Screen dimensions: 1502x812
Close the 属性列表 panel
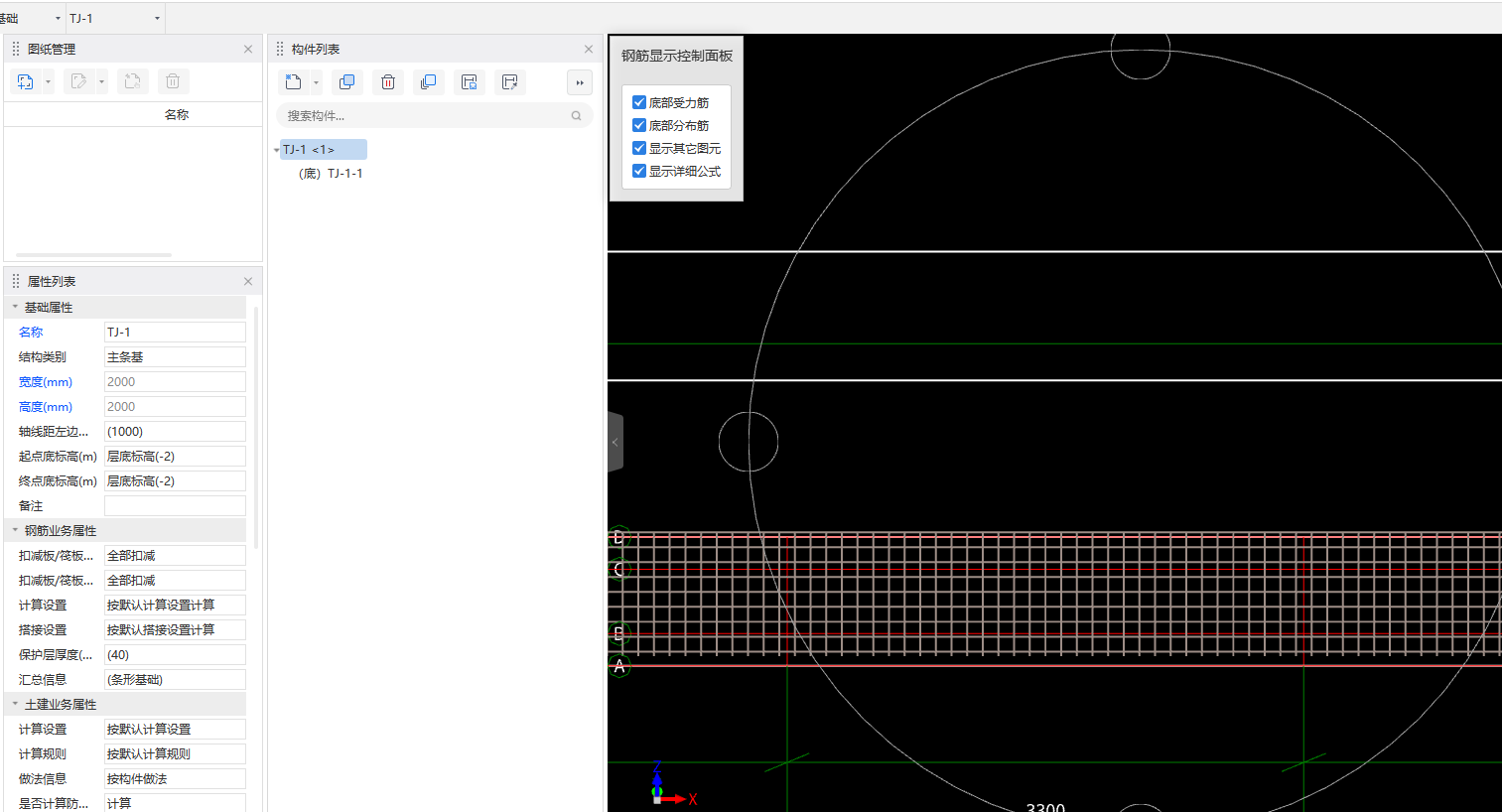248,281
